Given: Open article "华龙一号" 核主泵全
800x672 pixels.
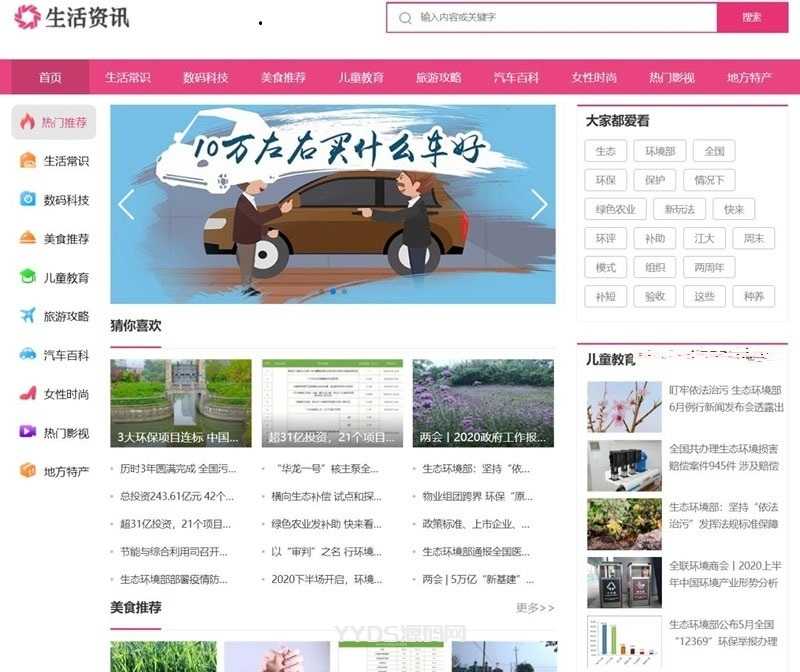Looking at the screenshot, I should 327,468.
